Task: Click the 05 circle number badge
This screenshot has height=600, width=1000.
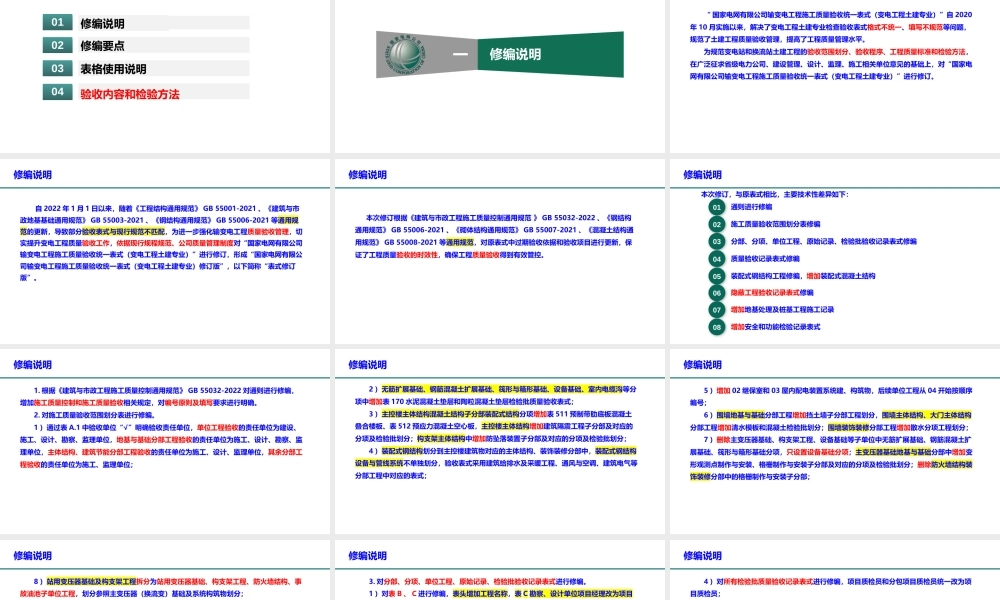Action: tap(716, 275)
